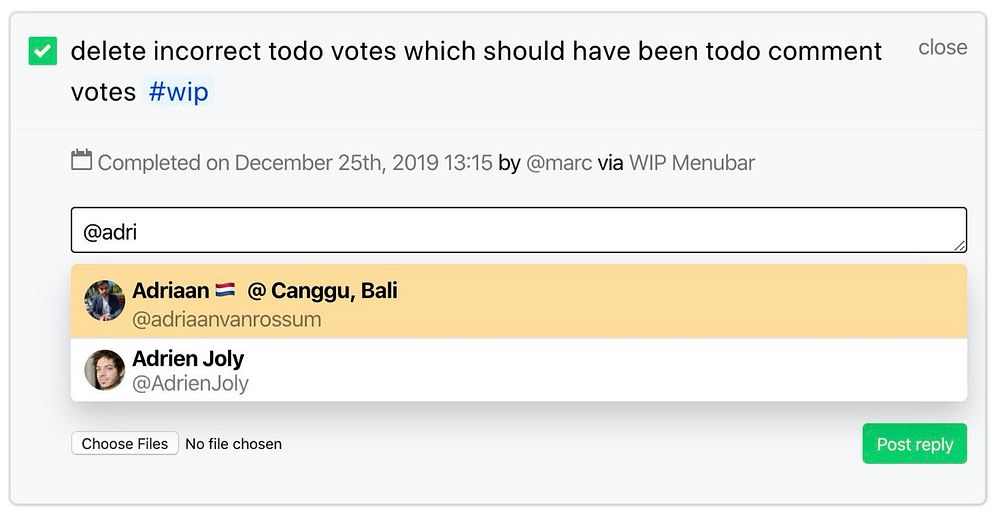The image size is (1000, 517).
Task: Follow the WIP Menubar link
Action: 691,163
